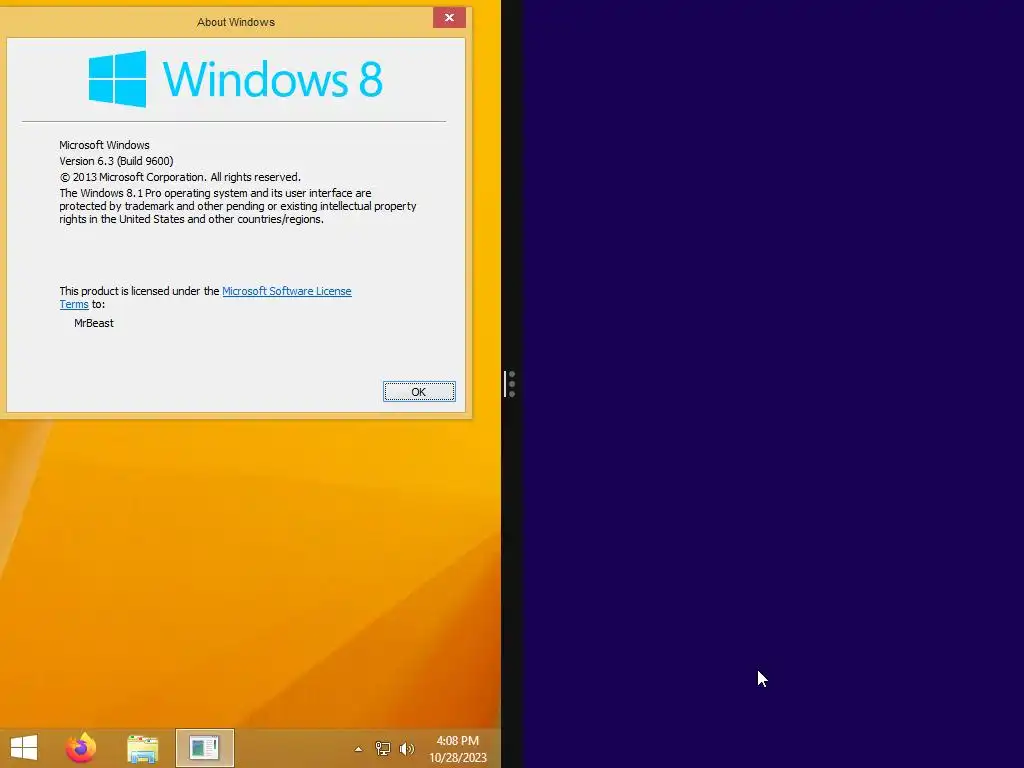Click the Microsoft Windows heading text
The height and width of the screenshot is (768, 1024).
click(104, 145)
